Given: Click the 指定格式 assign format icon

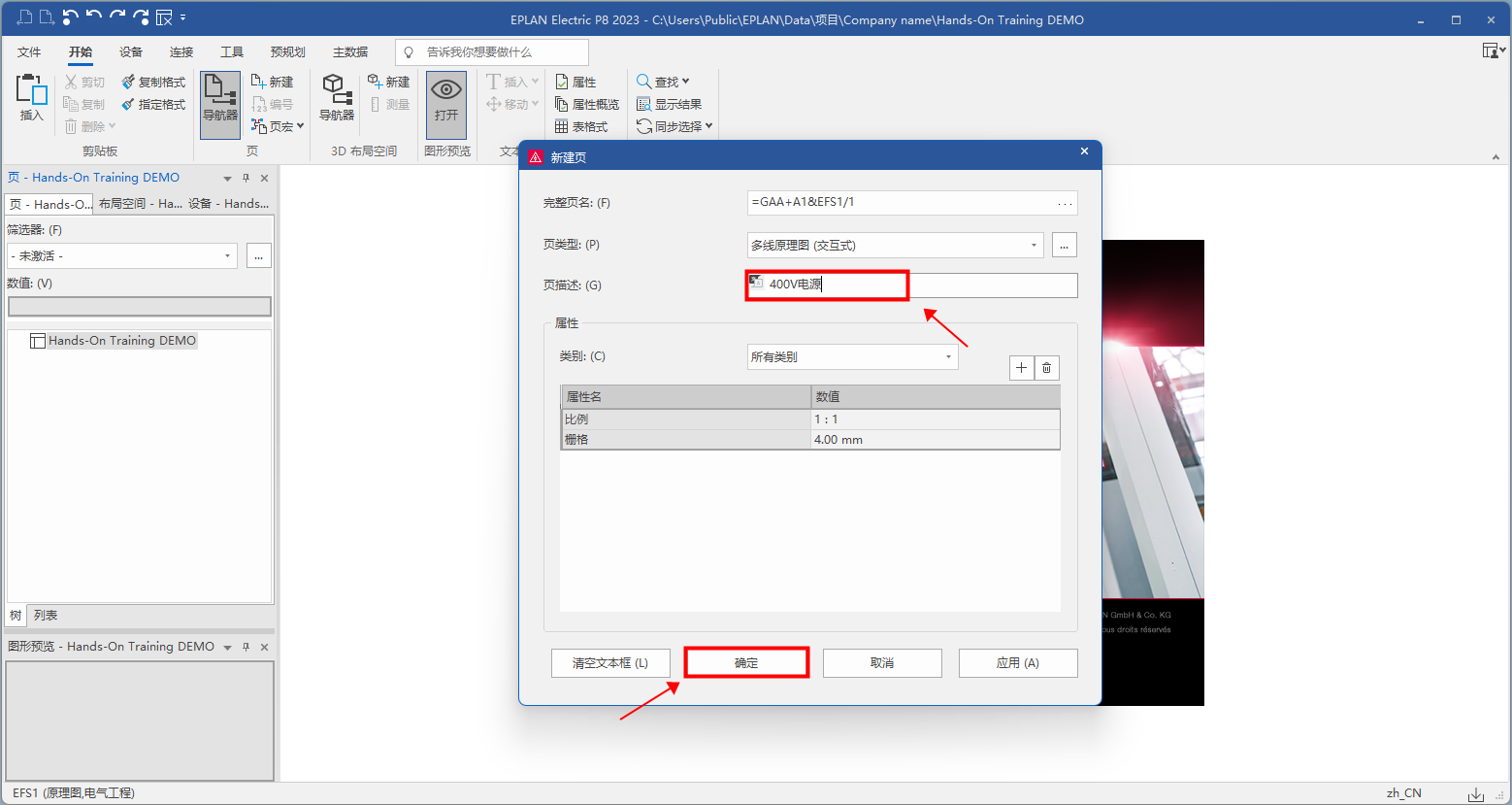Looking at the screenshot, I should coord(128,104).
